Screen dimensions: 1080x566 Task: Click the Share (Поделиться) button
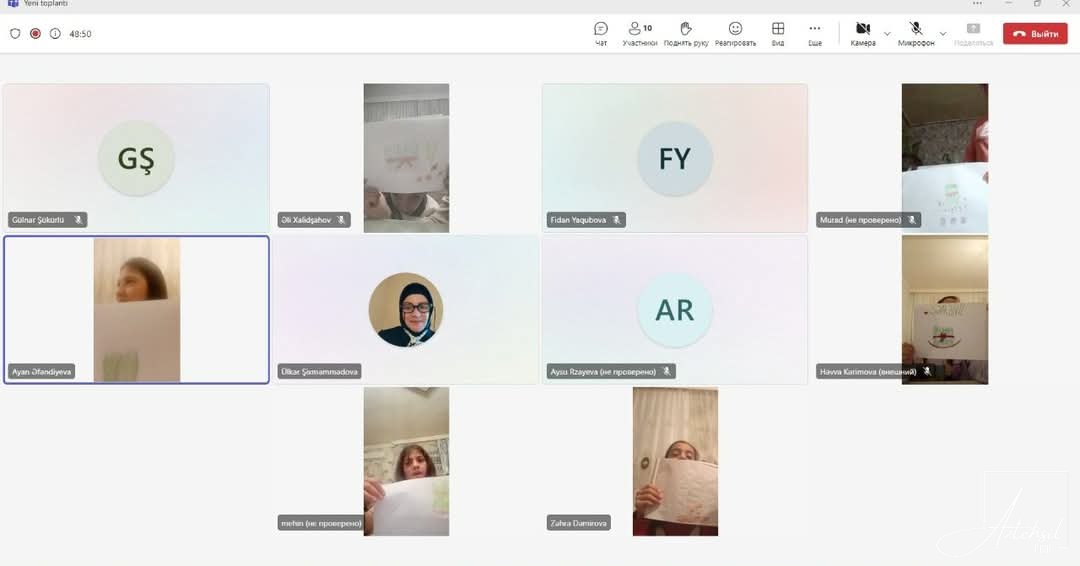(x=973, y=32)
